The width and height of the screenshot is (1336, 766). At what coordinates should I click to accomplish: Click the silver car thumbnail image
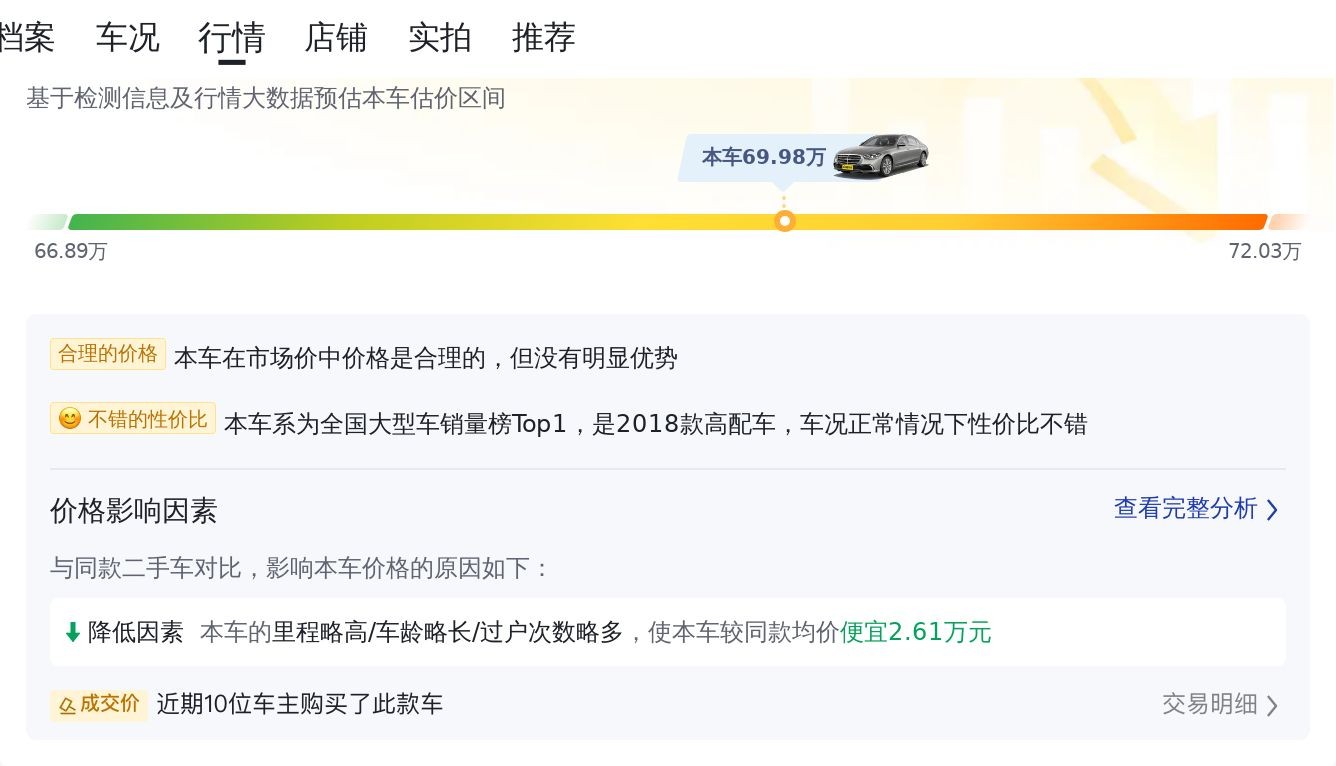881,155
